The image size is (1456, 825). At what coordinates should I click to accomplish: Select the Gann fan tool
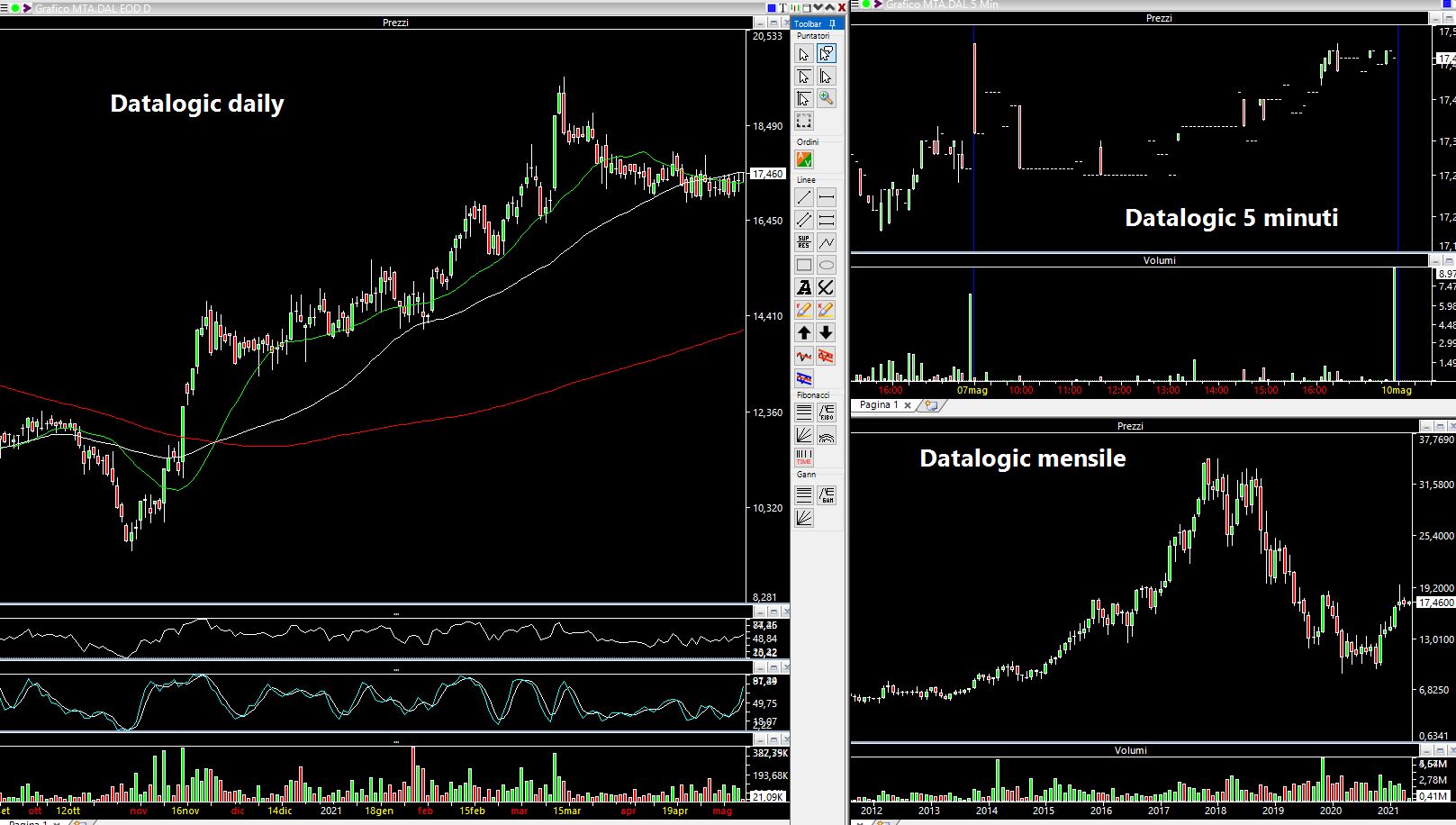tap(804, 517)
